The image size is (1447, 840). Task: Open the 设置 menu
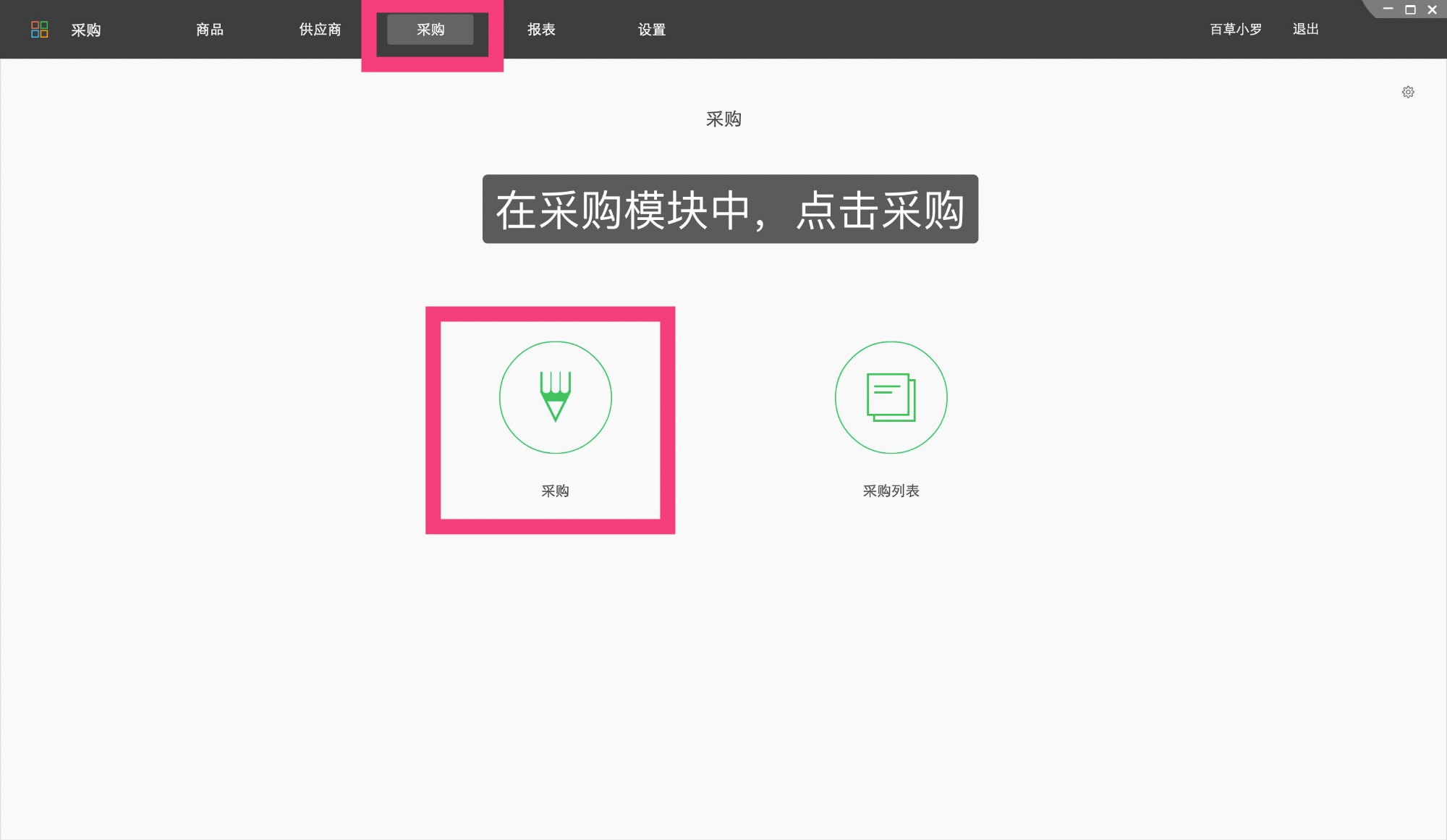pos(651,29)
